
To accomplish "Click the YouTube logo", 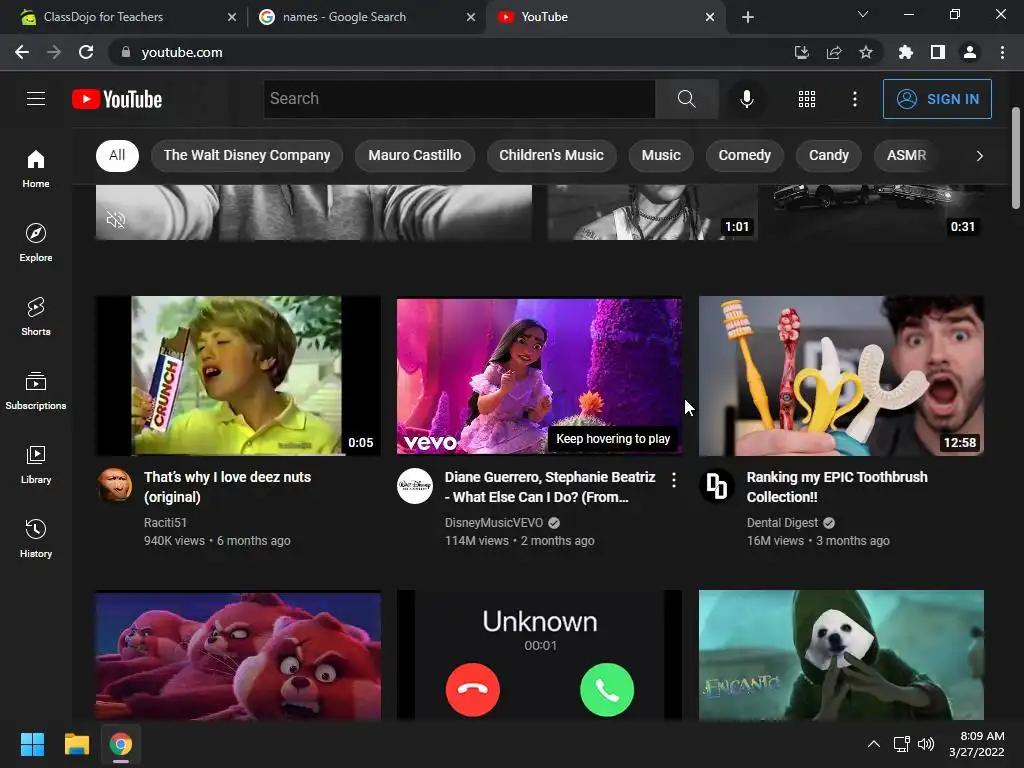I will pos(117,99).
